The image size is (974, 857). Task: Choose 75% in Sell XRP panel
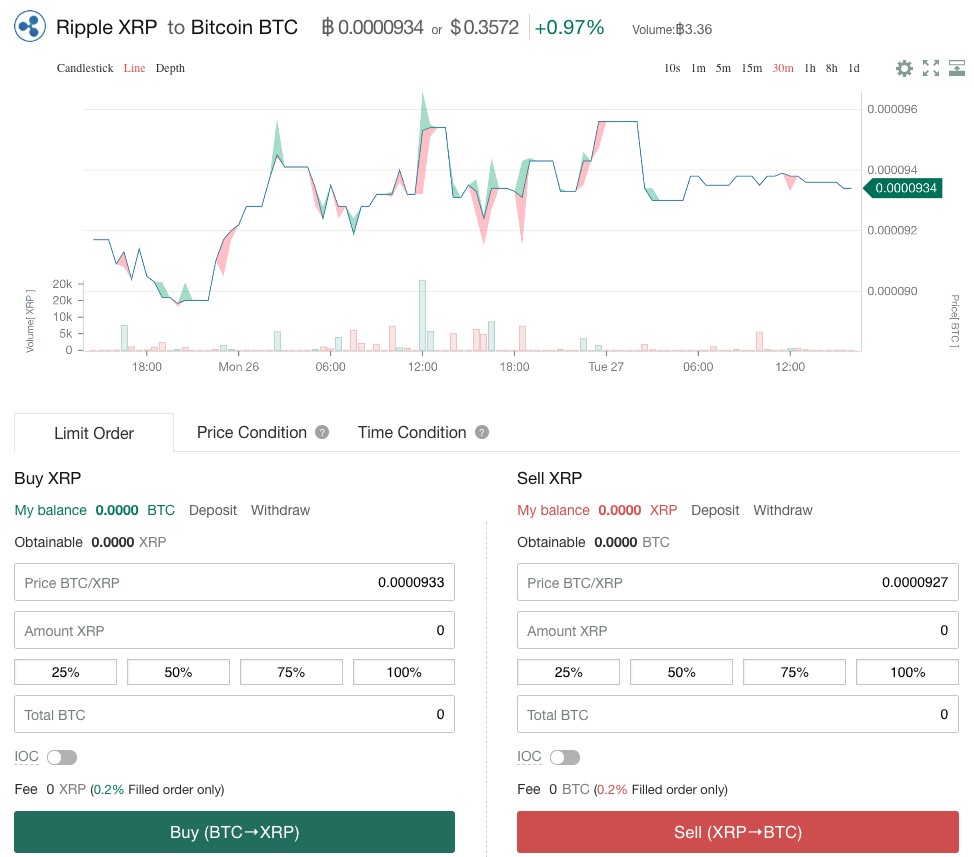794,672
